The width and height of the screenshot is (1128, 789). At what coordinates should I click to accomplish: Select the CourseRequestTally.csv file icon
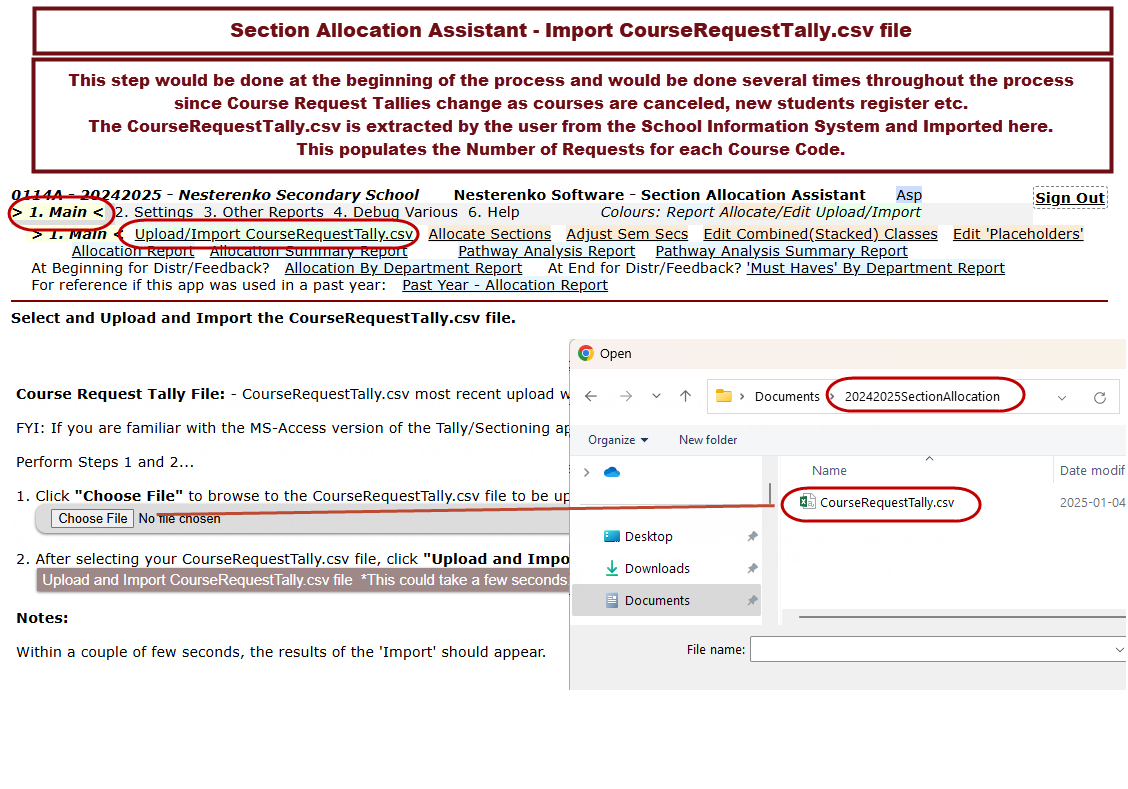click(807, 503)
